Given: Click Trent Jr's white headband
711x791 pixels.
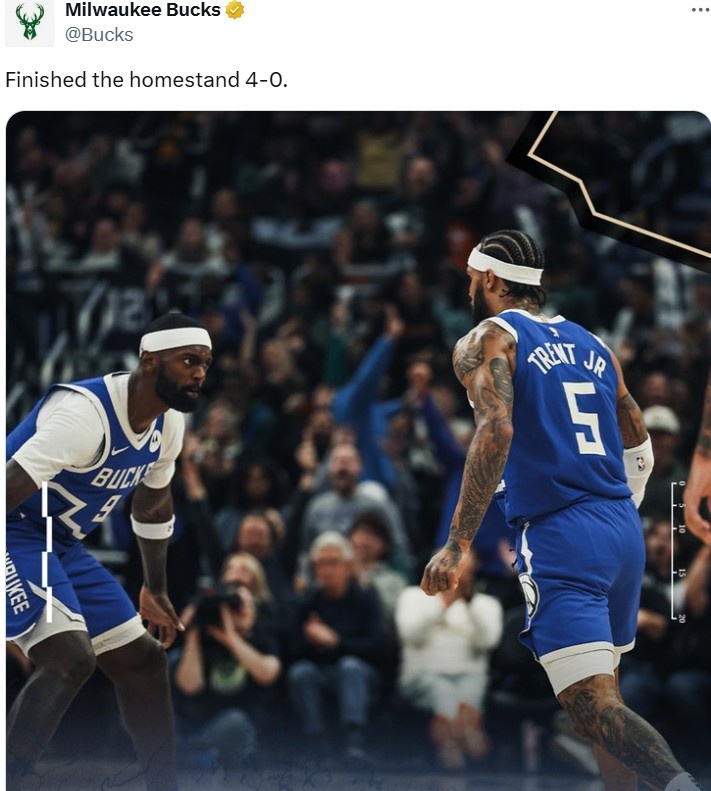Looking at the screenshot, I should [x=504, y=267].
